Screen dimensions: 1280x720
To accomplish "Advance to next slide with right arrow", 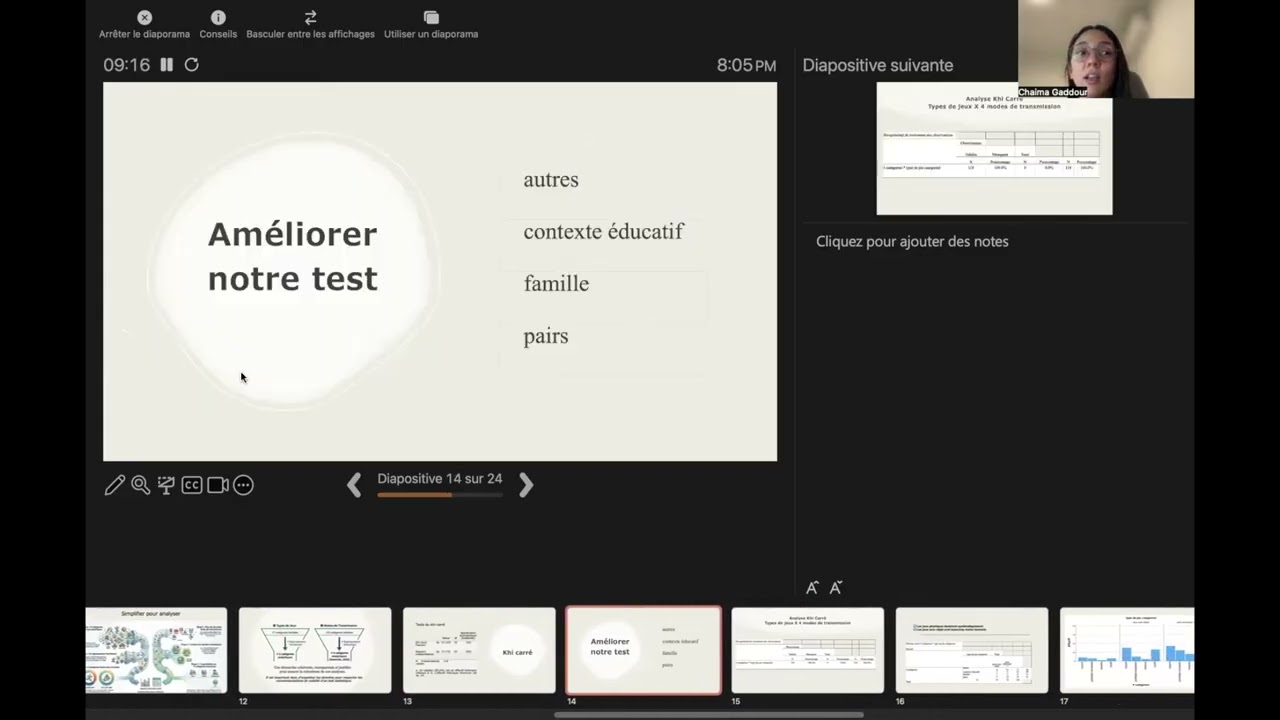I will [x=526, y=485].
